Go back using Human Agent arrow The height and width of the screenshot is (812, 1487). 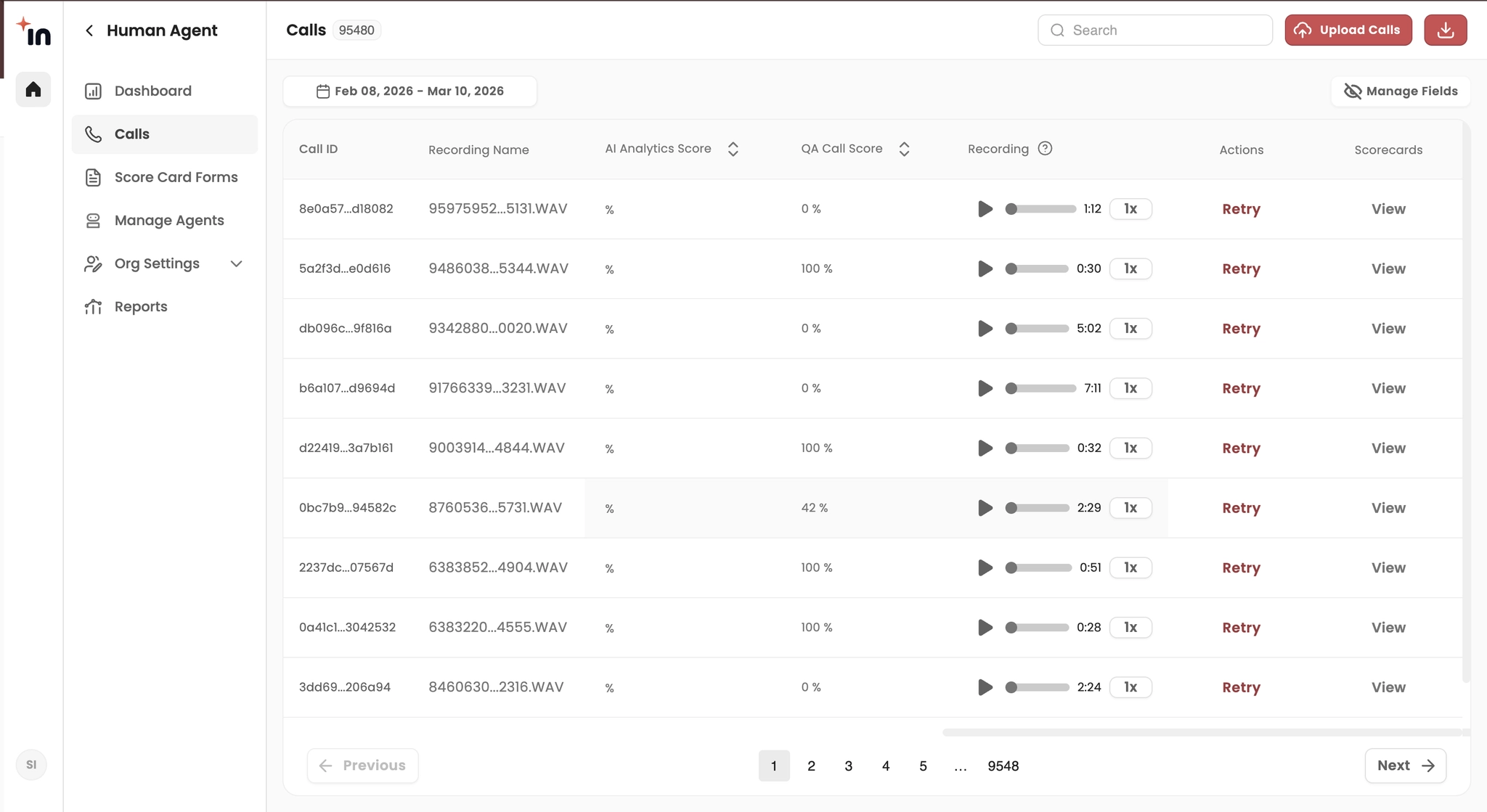pos(89,30)
